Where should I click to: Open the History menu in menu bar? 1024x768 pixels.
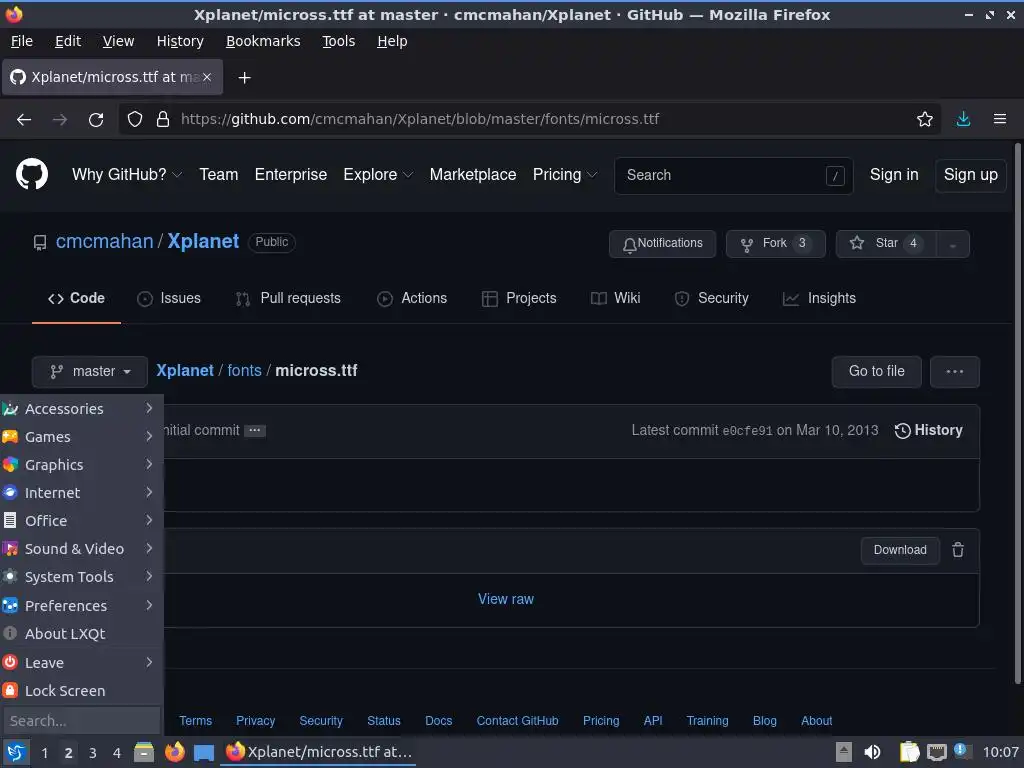pyautogui.click(x=180, y=41)
